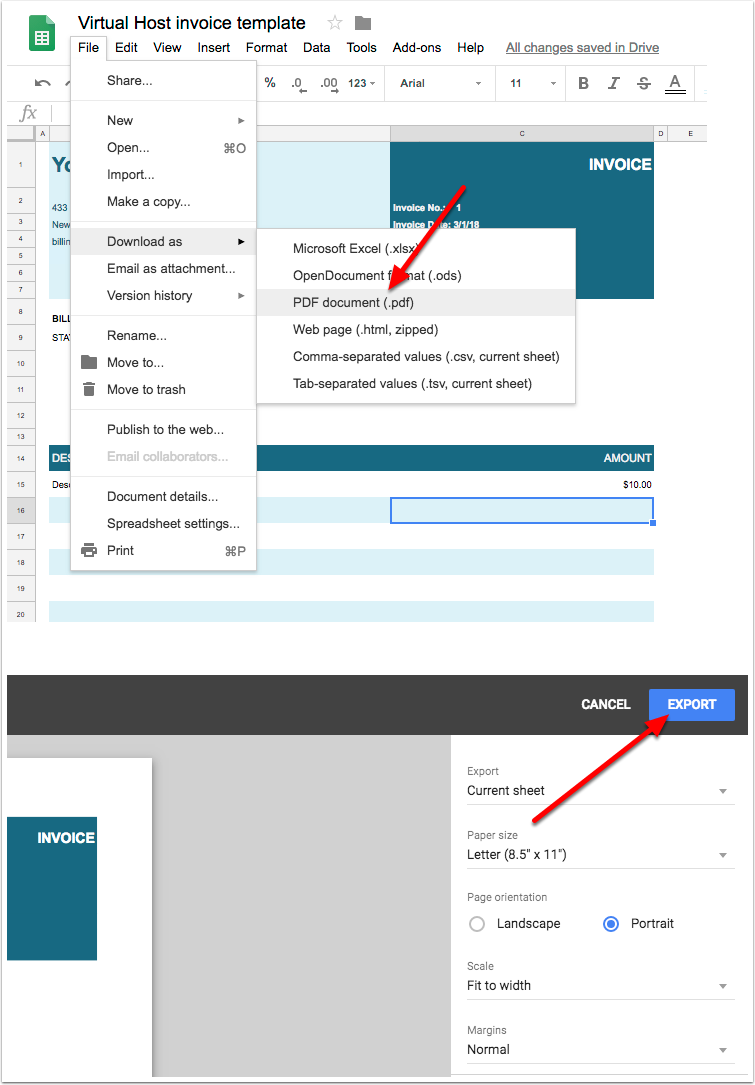This screenshot has height=1085, width=755.
Task: Choose Publish to the web...
Action: click(163, 430)
